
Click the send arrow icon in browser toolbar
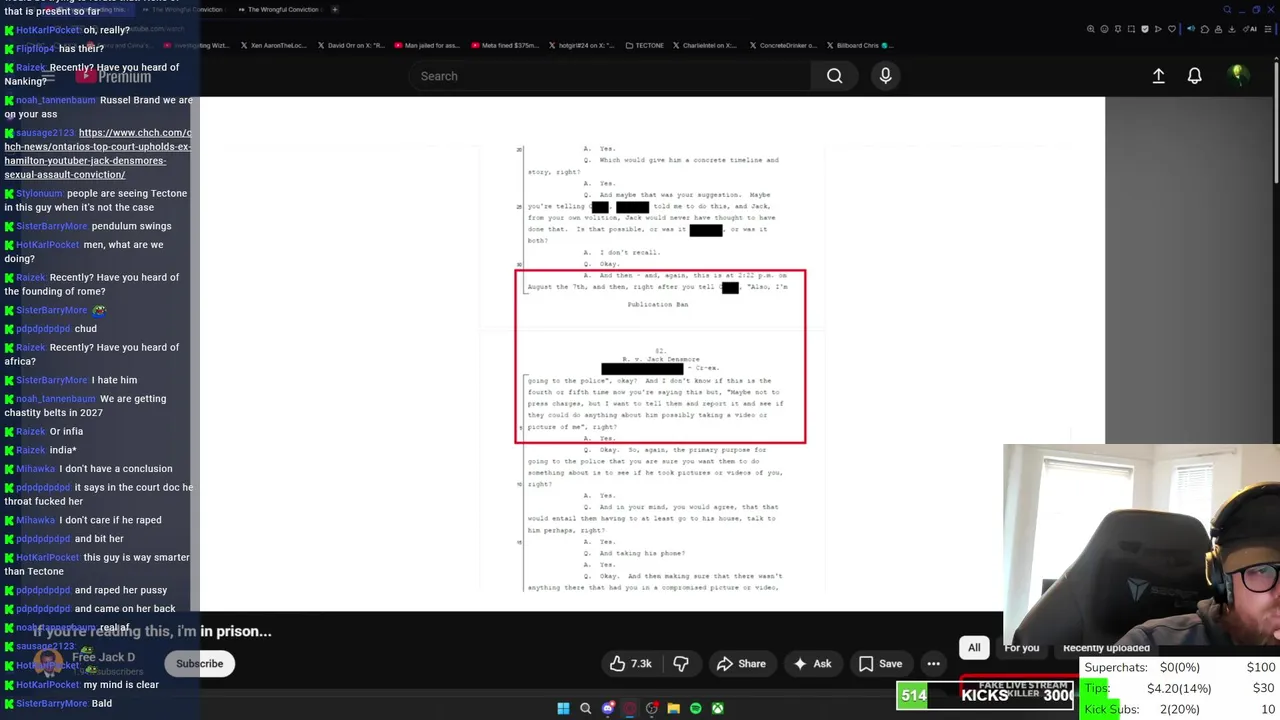[1158, 29]
